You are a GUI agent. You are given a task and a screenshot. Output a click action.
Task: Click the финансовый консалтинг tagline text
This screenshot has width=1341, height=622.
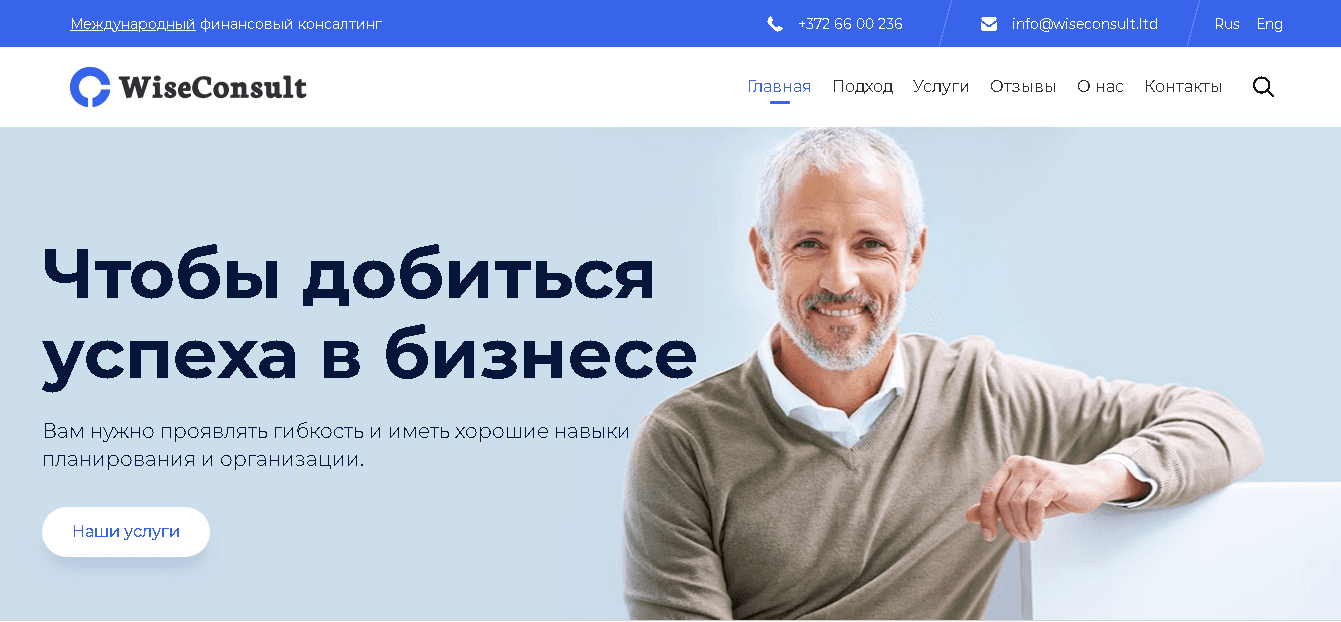click(x=291, y=24)
